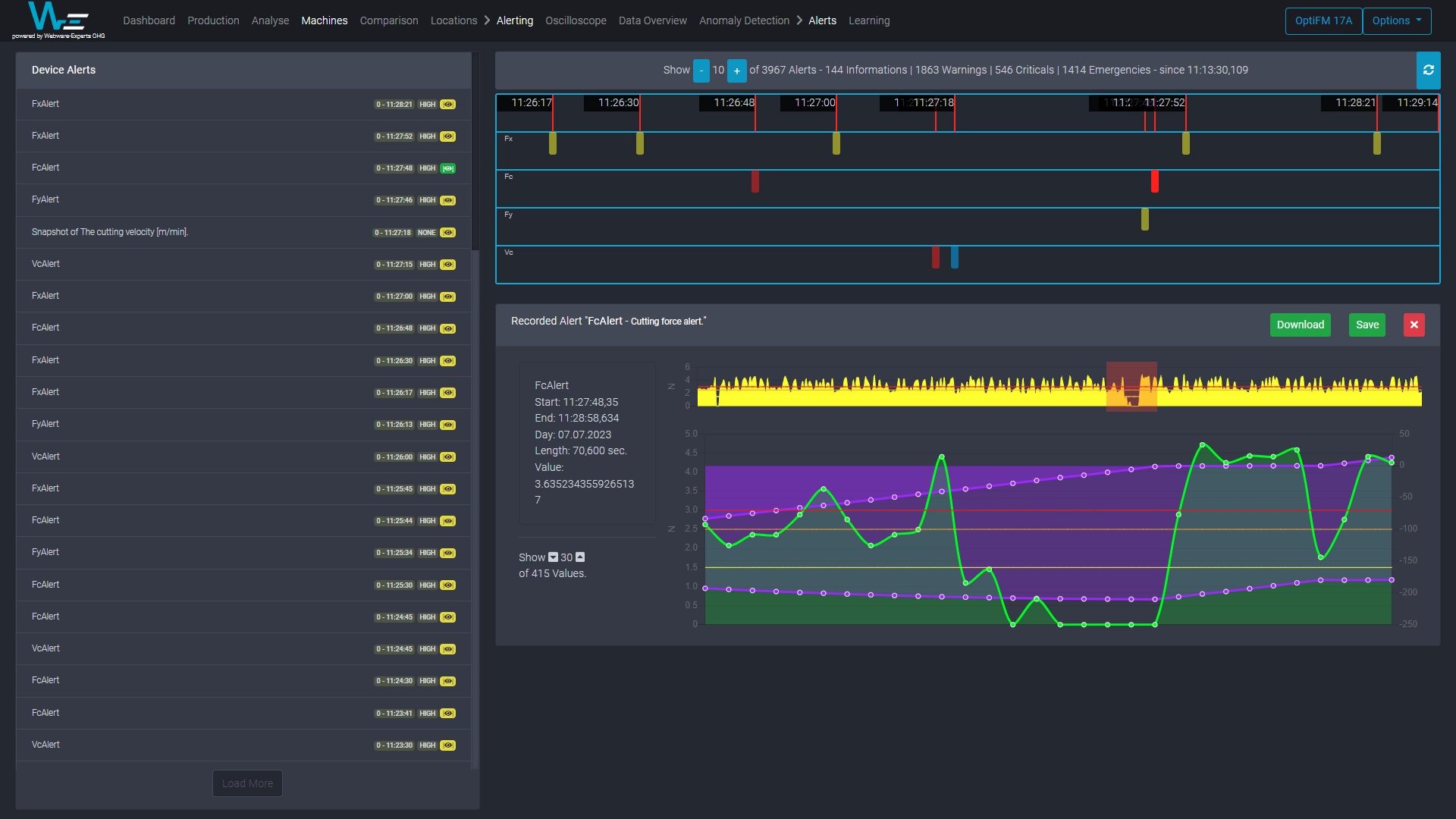The width and height of the screenshot is (1456, 819).
Task: Click the Download button for the recorded alert
Action: click(1300, 325)
